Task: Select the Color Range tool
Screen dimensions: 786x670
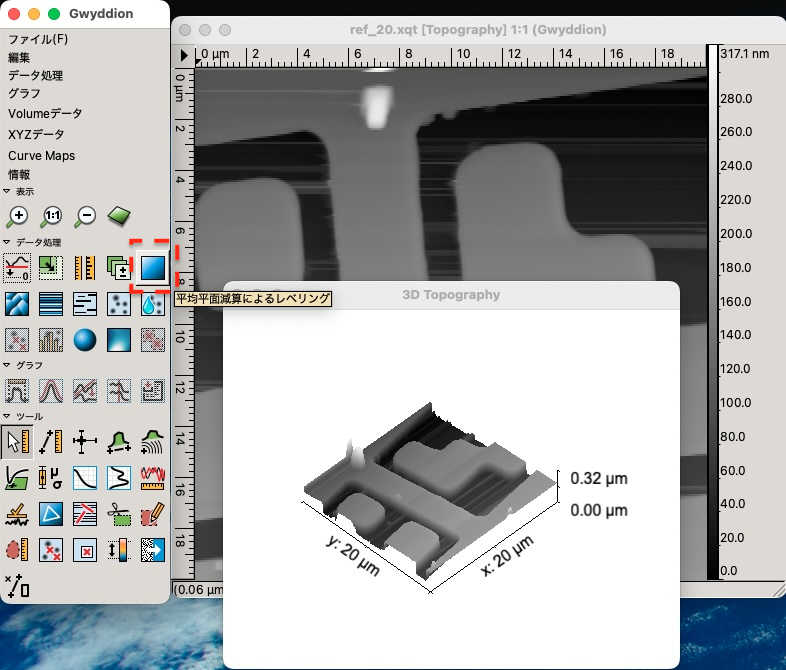Action: 119,550
